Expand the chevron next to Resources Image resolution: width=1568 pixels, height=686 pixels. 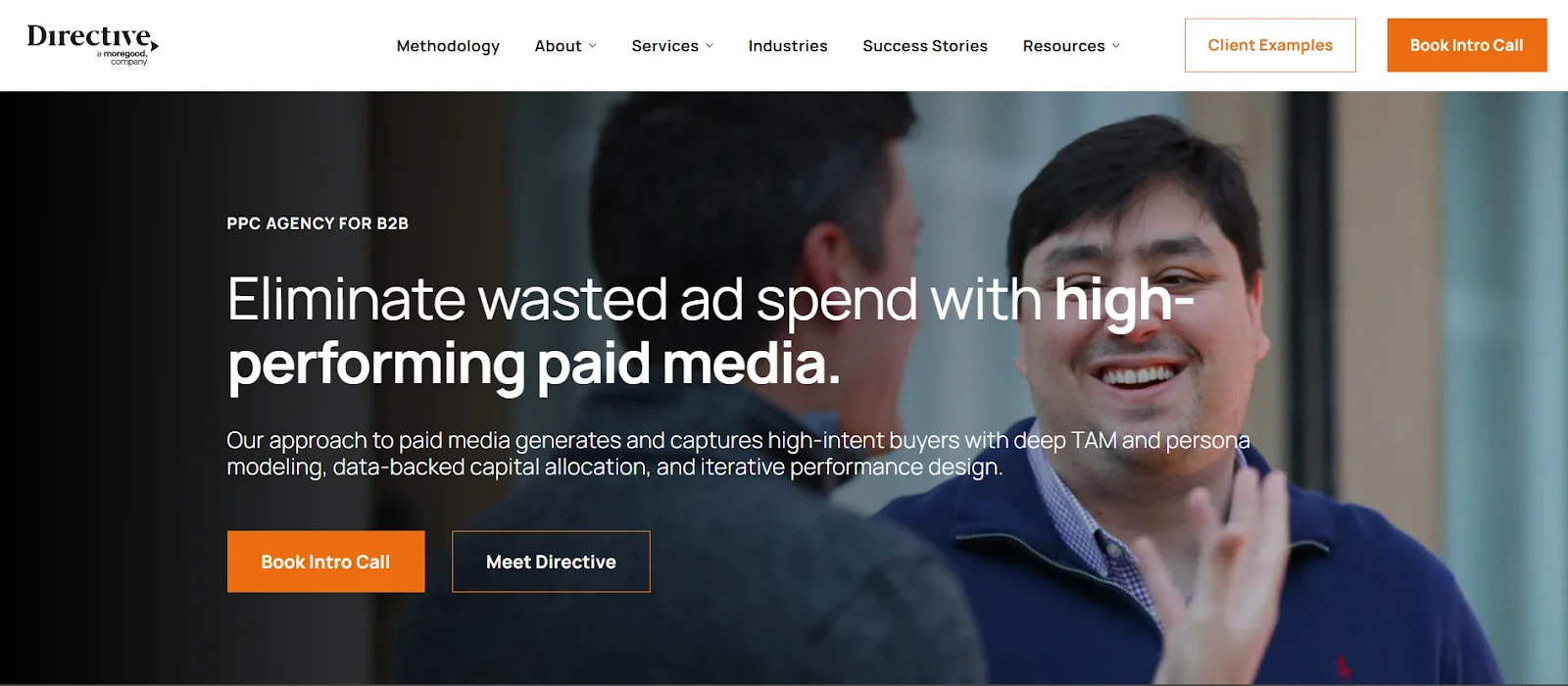click(1115, 46)
